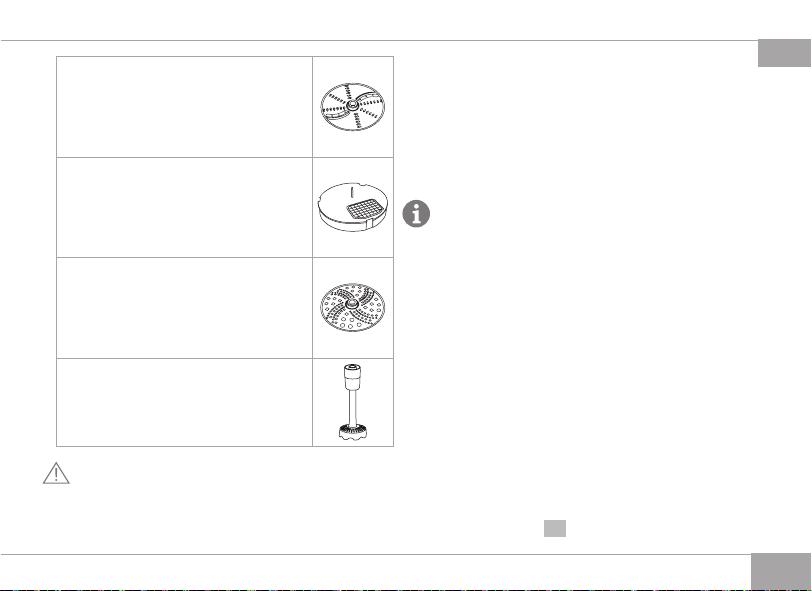Click the empty description cell beside slicing disc

(184, 107)
